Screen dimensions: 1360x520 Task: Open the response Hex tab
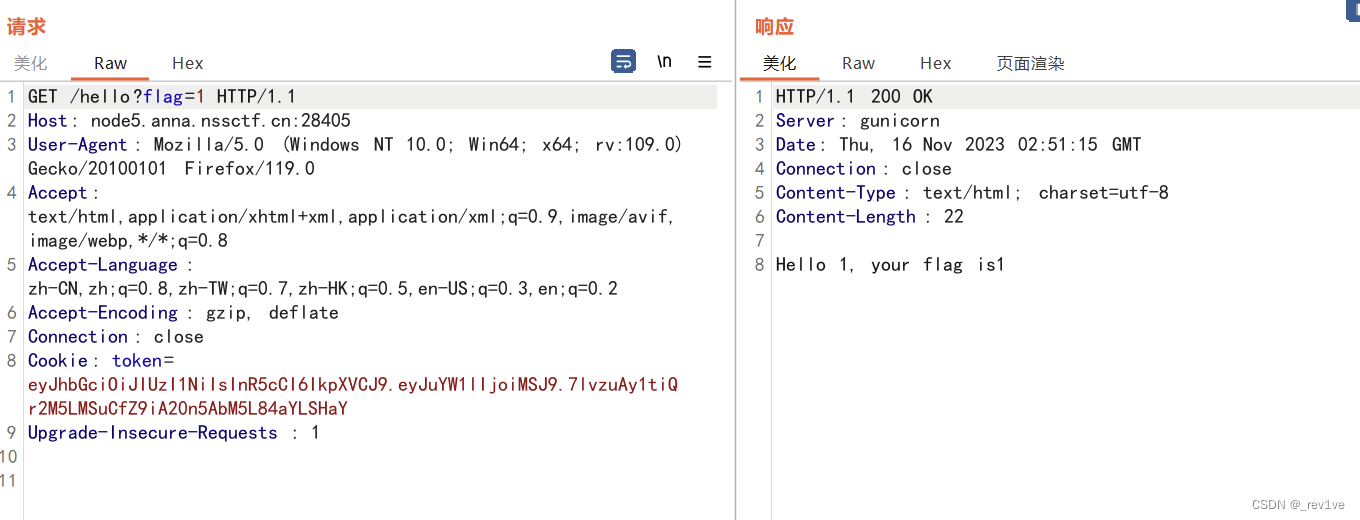coord(935,63)
